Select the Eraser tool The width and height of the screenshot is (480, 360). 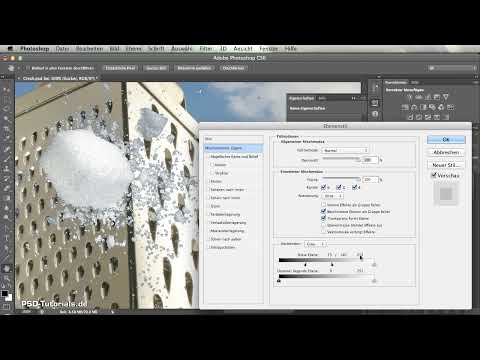coord(6,188)
